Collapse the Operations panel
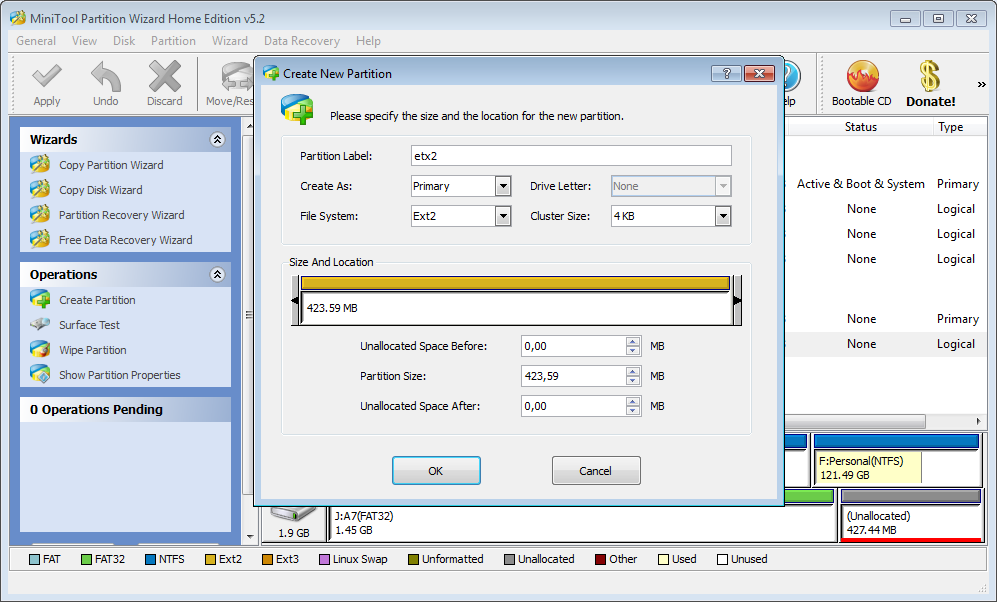This screenshot has width=997, height=602. coord(217,274)
